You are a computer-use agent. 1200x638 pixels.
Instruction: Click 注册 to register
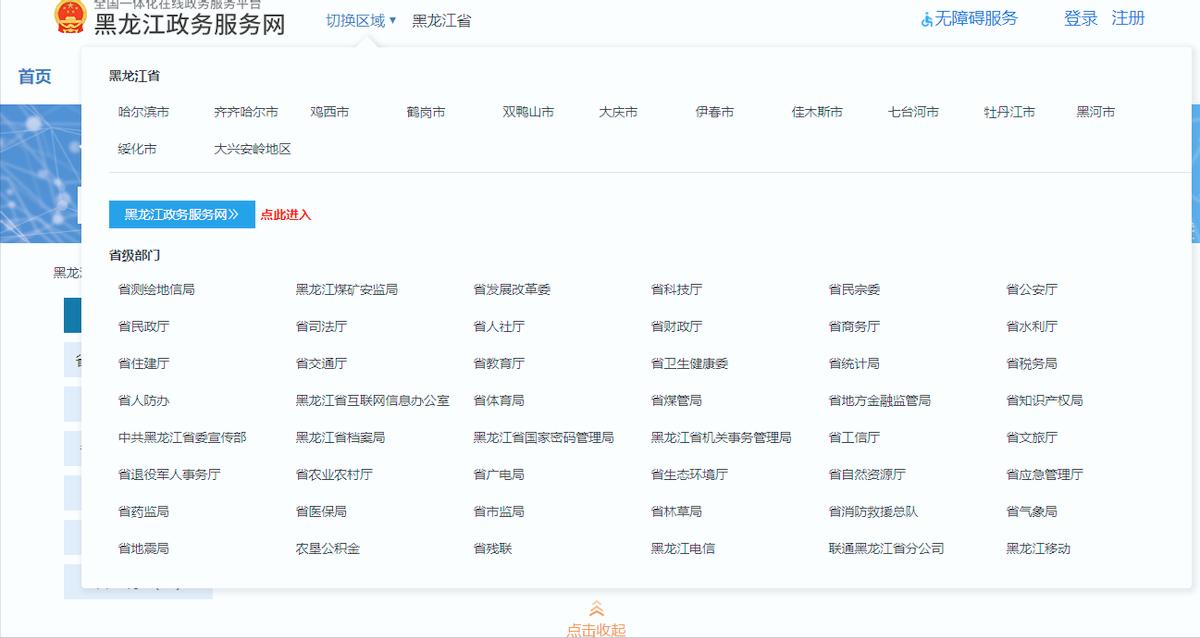(x=1128, y=18)
